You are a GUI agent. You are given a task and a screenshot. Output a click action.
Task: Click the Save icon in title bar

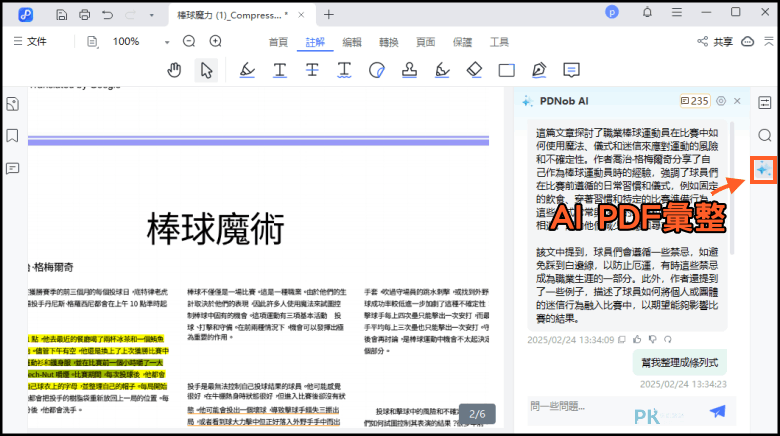coord(61,15)
